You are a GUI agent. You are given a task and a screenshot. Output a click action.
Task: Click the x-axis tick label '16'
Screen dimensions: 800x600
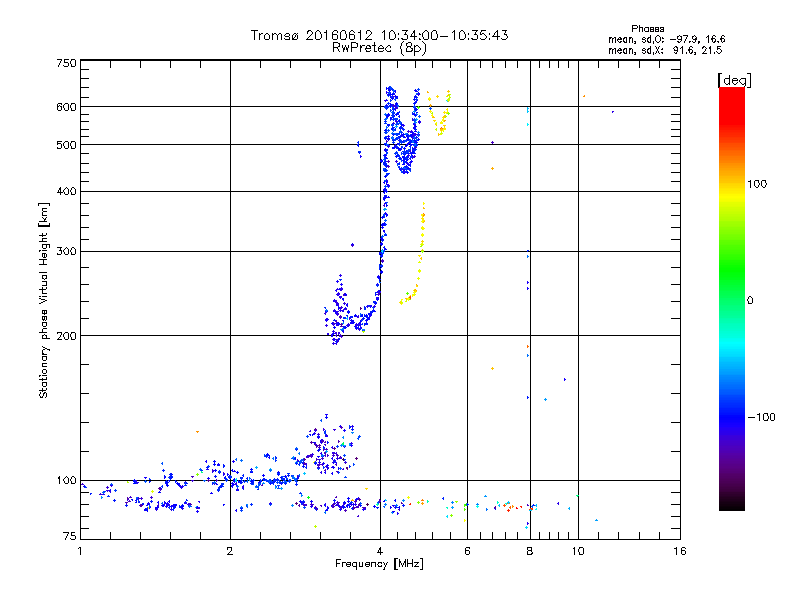tap(680, 551)
